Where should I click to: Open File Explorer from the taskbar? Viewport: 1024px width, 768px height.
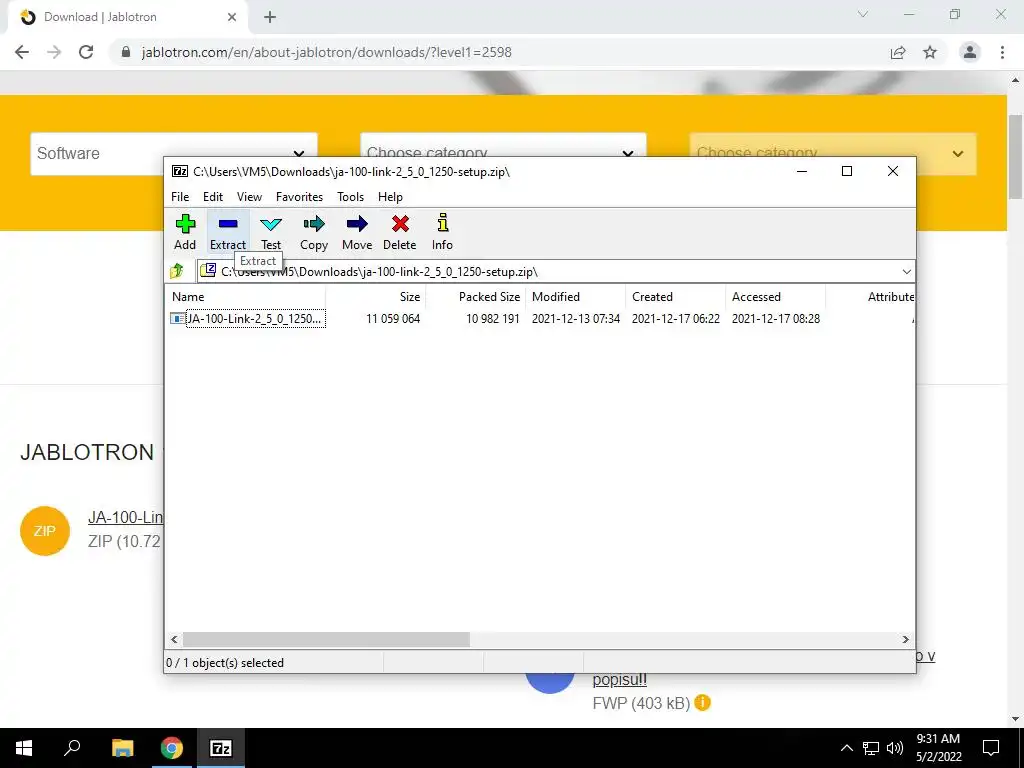pyautogui.click(x=122, y=748)
